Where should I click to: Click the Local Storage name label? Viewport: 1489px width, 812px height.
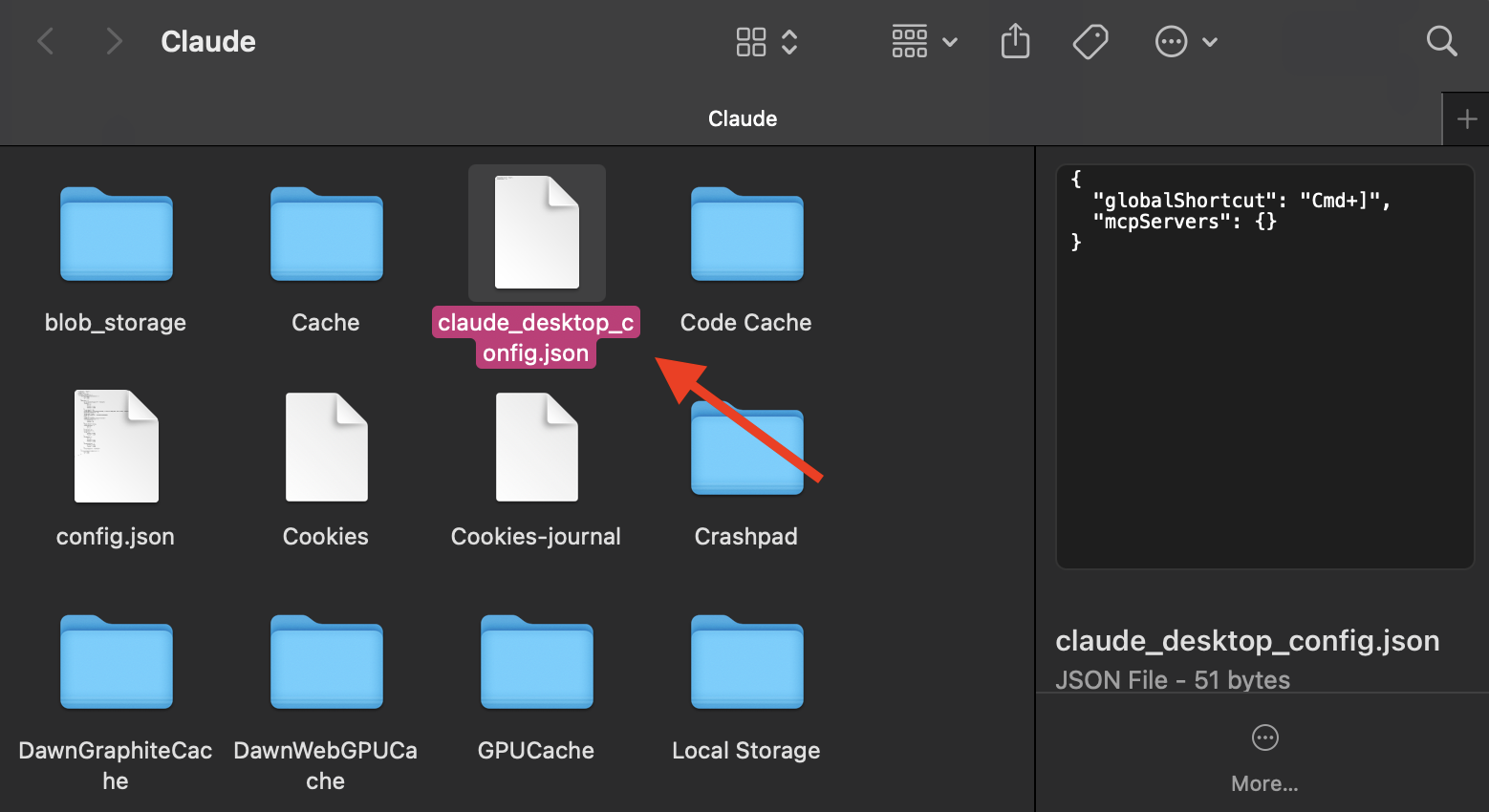[746, 751]
